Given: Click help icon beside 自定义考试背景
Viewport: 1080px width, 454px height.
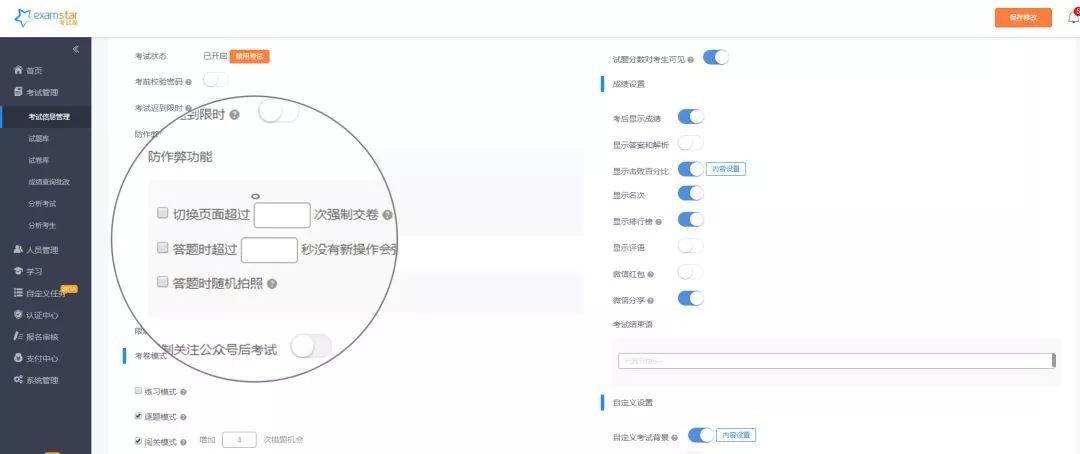Looking at the screenshot, I should 674,437.
